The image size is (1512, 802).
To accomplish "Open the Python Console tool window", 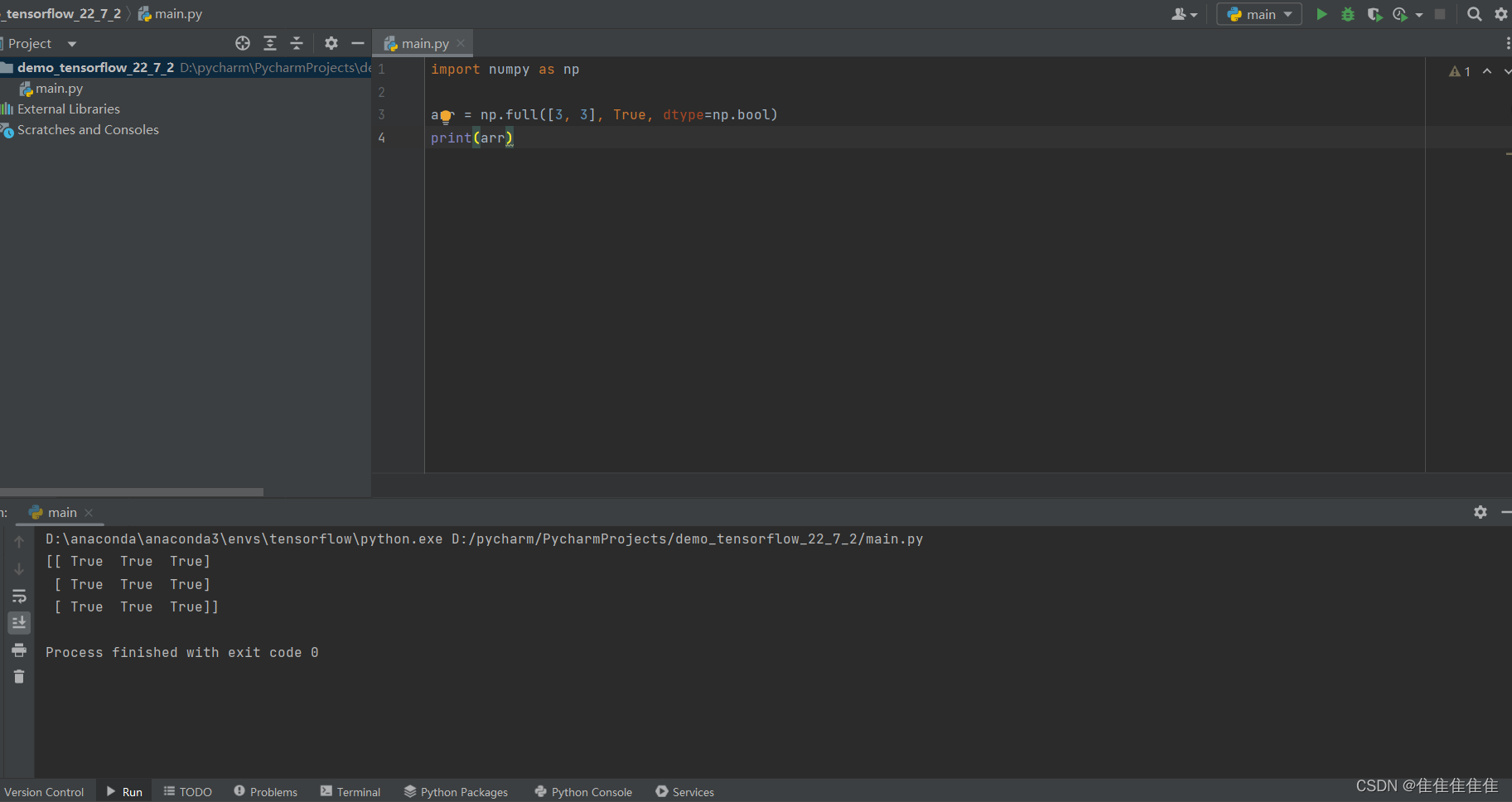I will point(583,792).
